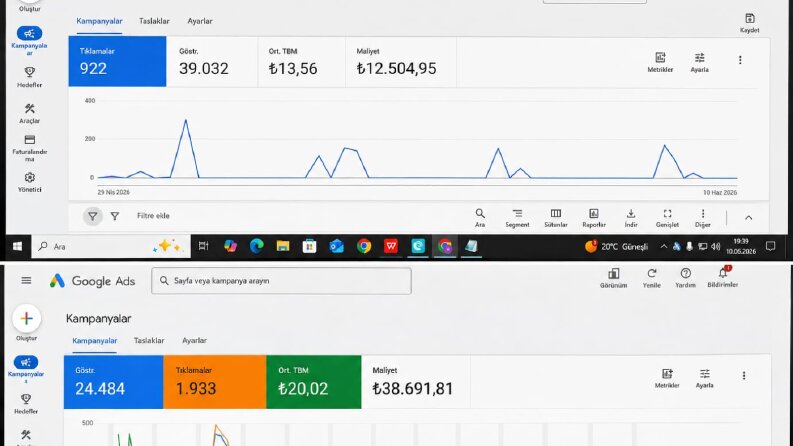Open the Segment tool

point(517,217)
